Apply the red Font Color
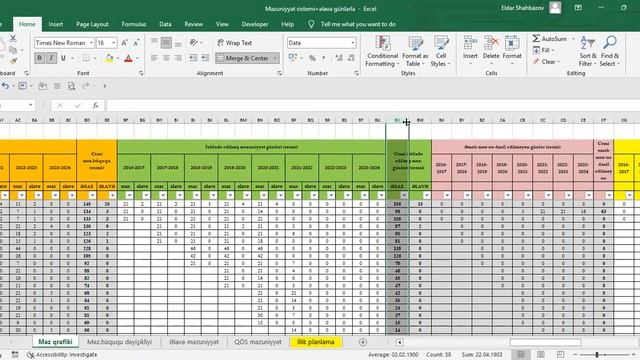The width and height of the screenshot is (640, 360). click(x=128, y=58)
